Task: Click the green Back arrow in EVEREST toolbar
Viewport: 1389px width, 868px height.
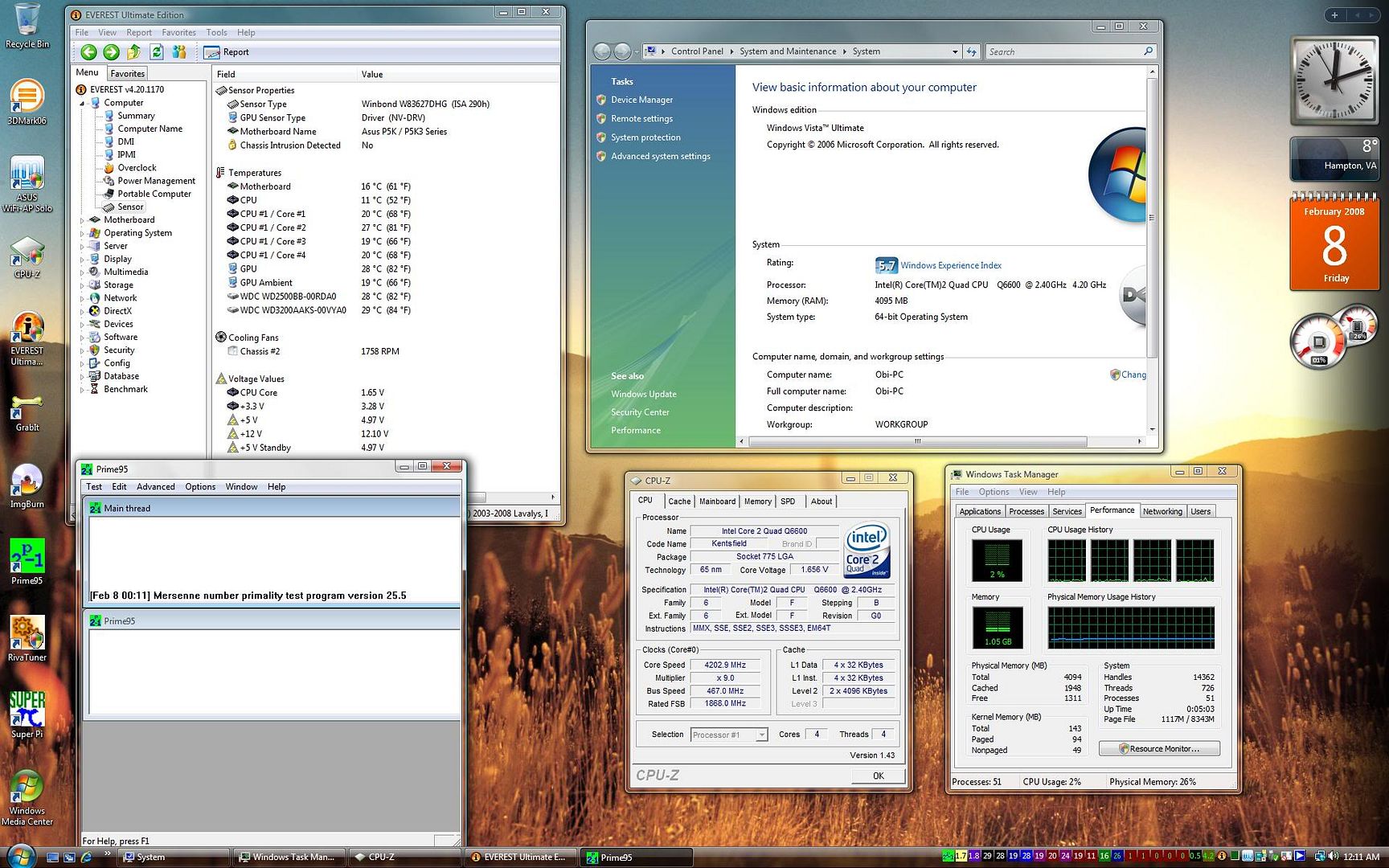Action: pos(88,52)
